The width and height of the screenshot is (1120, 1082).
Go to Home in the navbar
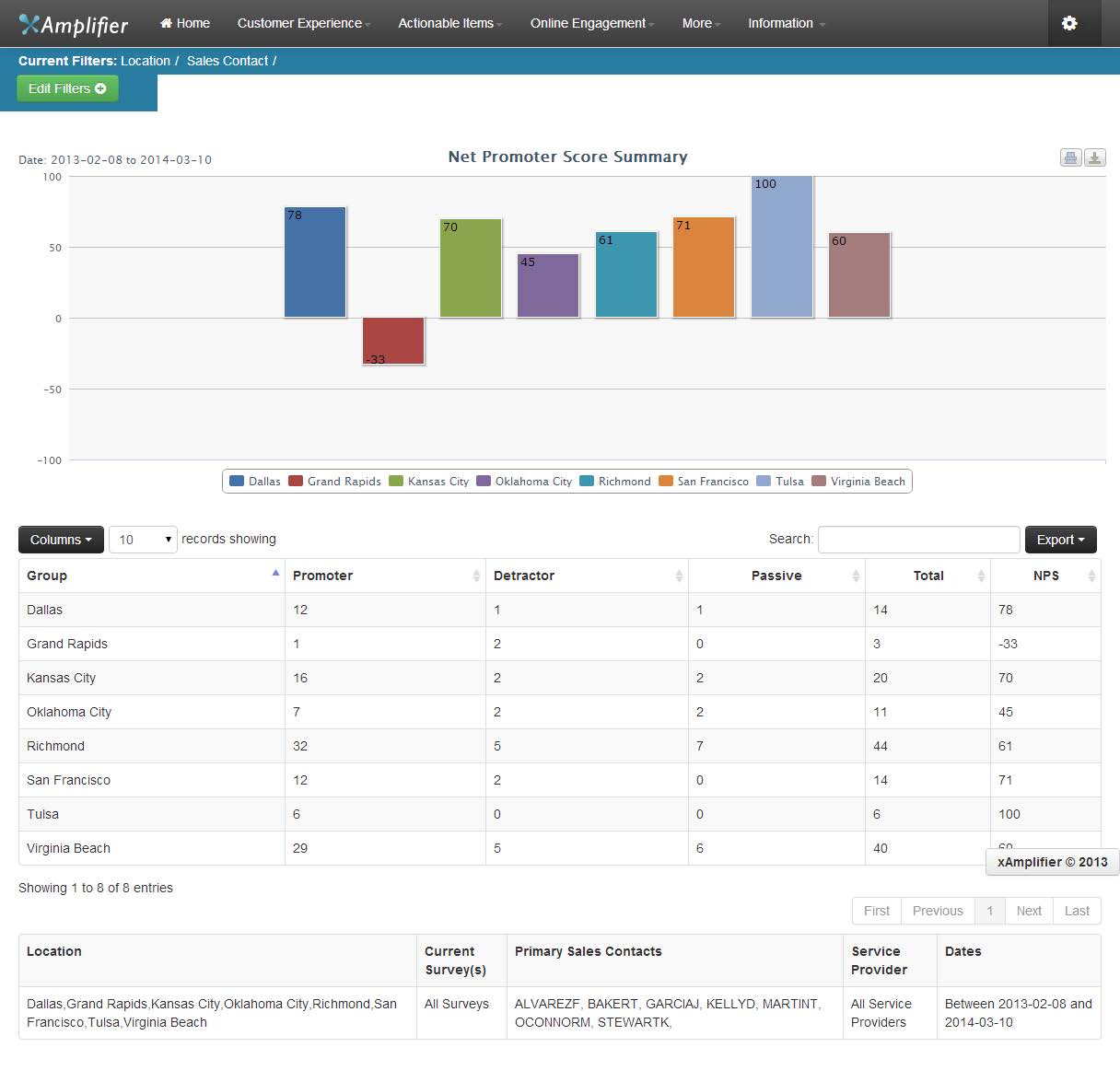coord(185,23)
